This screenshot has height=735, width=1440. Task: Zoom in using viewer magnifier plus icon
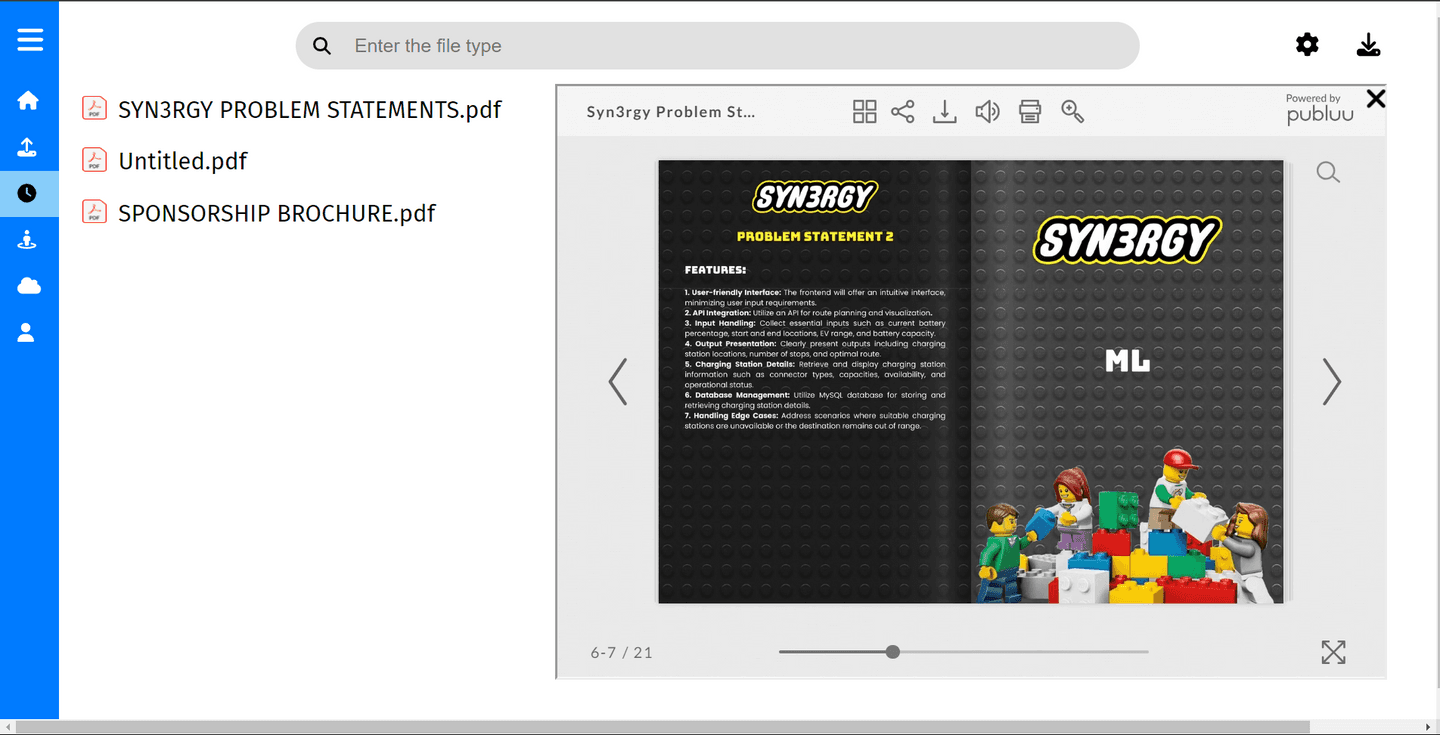coord(1073,111)
